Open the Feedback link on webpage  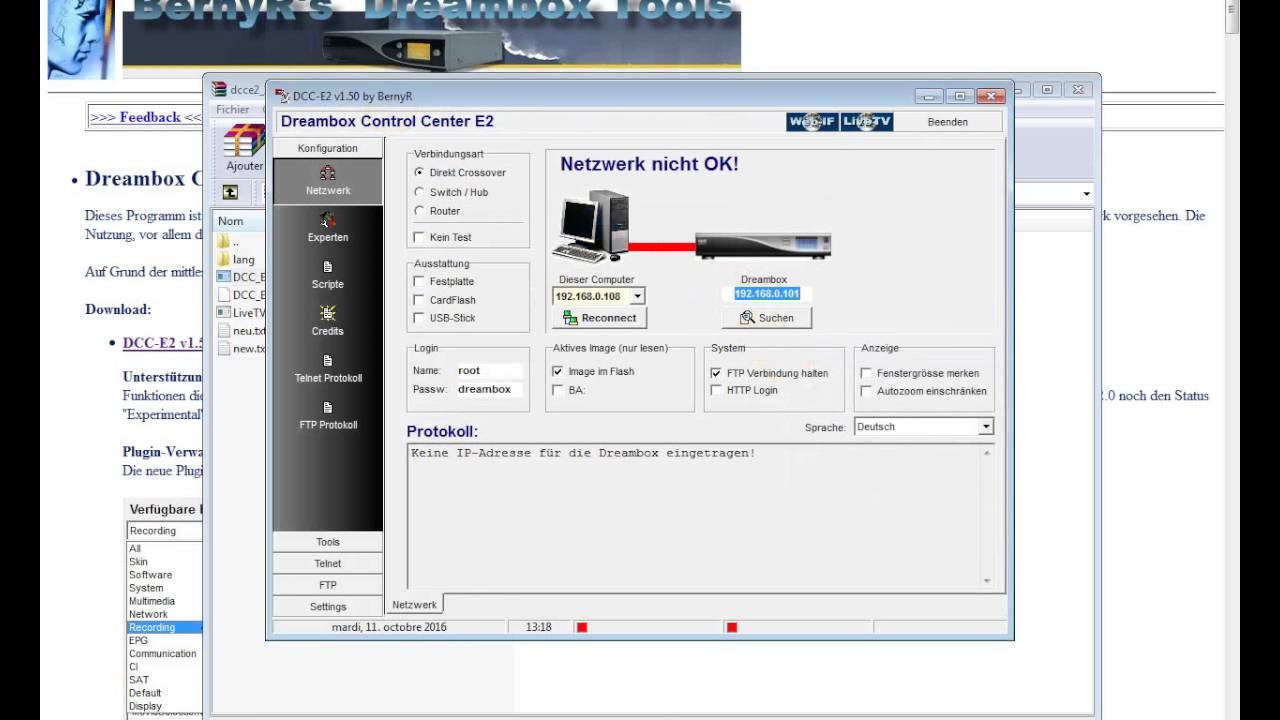click(146, 117)
